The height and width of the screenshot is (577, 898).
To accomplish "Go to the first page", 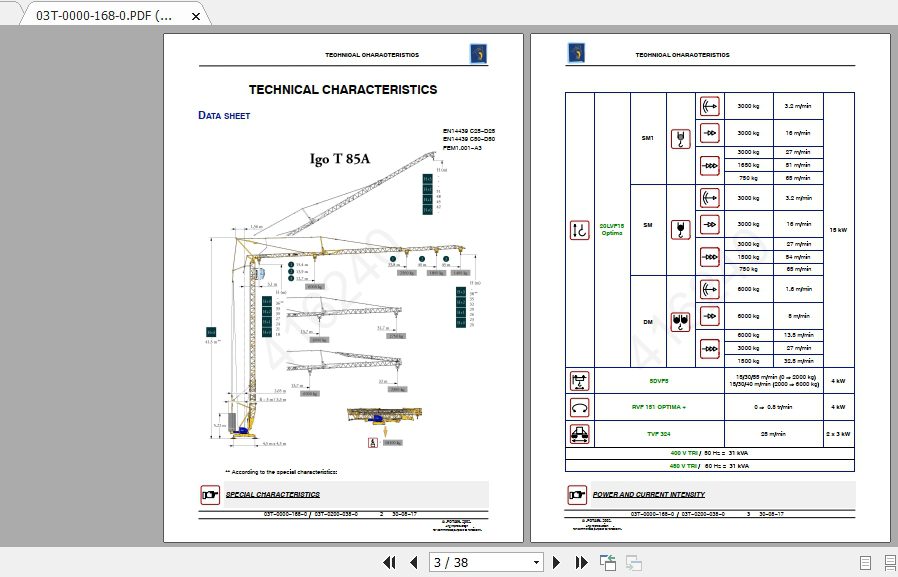I will pos(389,562).
